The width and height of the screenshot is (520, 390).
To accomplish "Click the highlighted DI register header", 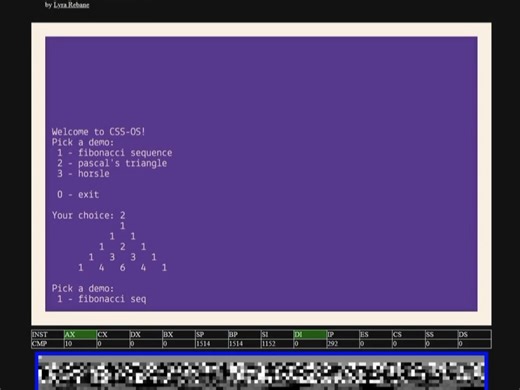I will pyautogui.click(x=310, y=334).
